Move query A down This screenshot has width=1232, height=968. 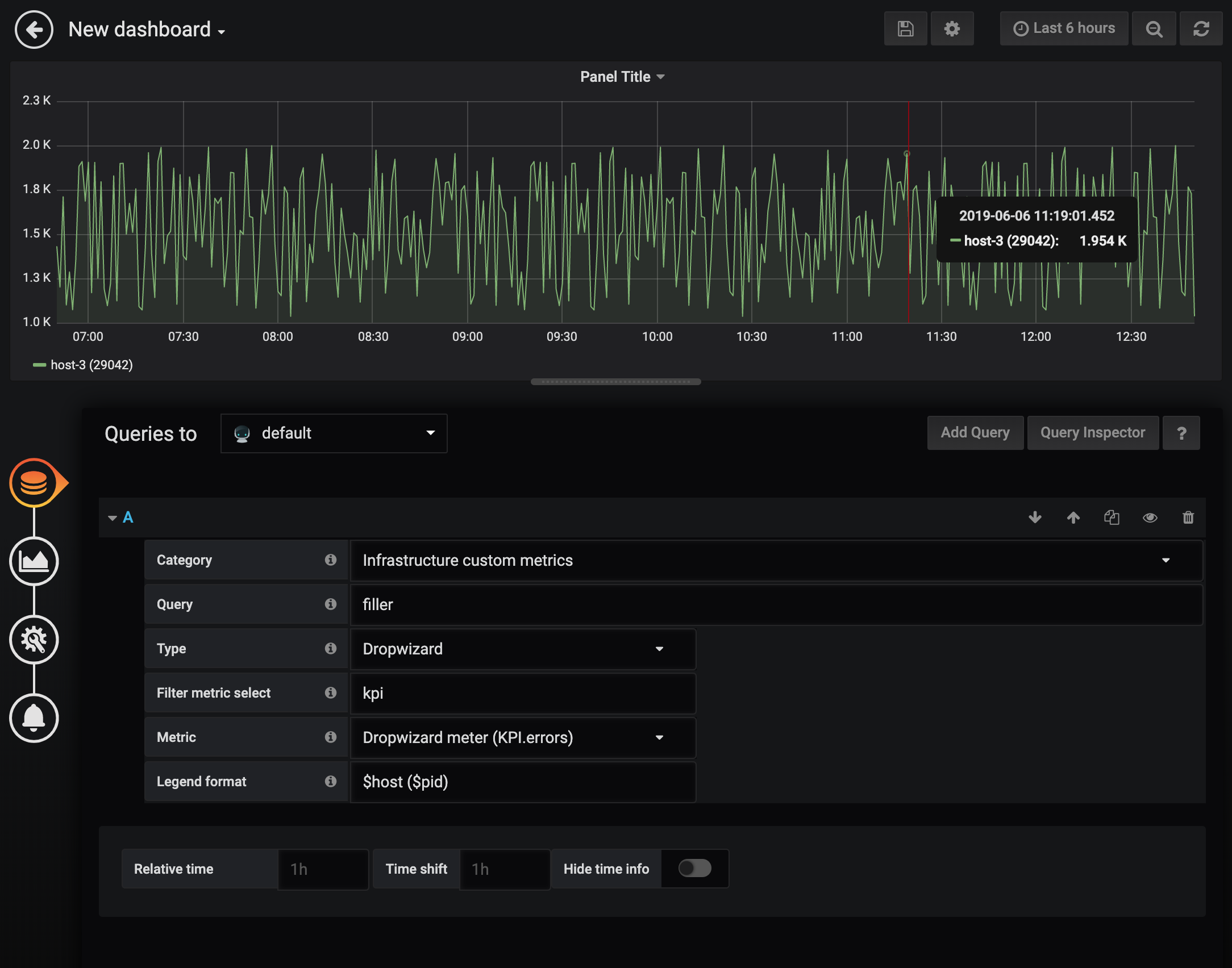[1035, 518]
